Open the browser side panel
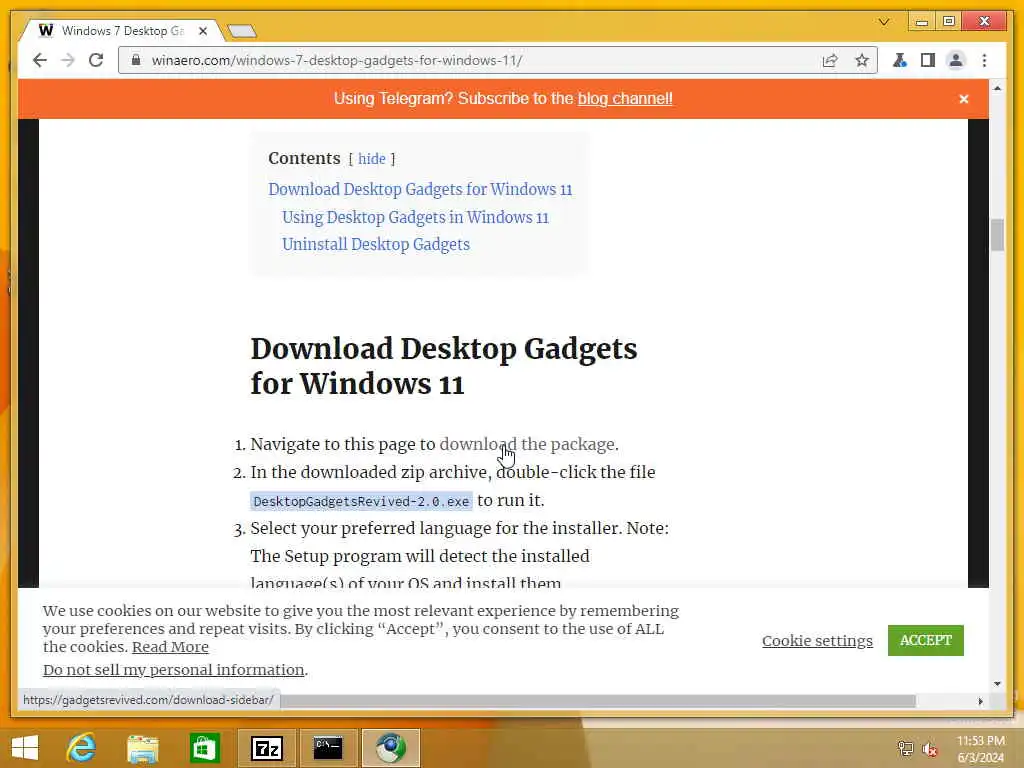 click(927, 61)
